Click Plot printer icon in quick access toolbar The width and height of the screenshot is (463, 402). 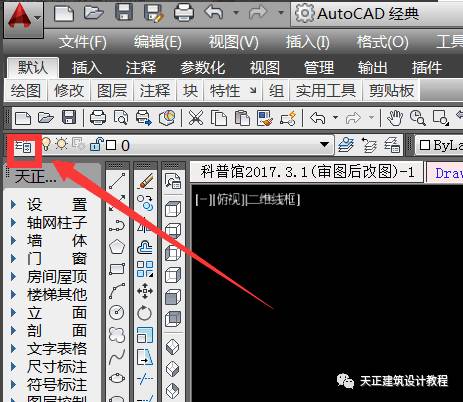184,13
